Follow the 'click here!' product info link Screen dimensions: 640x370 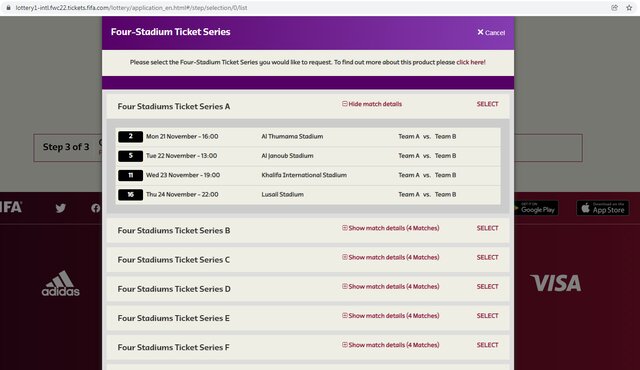[471, 62]
